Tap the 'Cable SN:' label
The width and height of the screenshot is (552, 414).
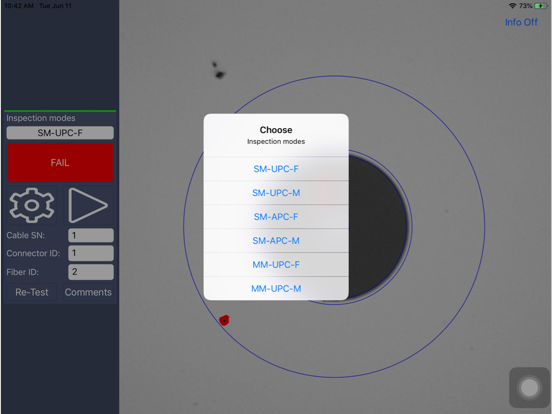26,235
